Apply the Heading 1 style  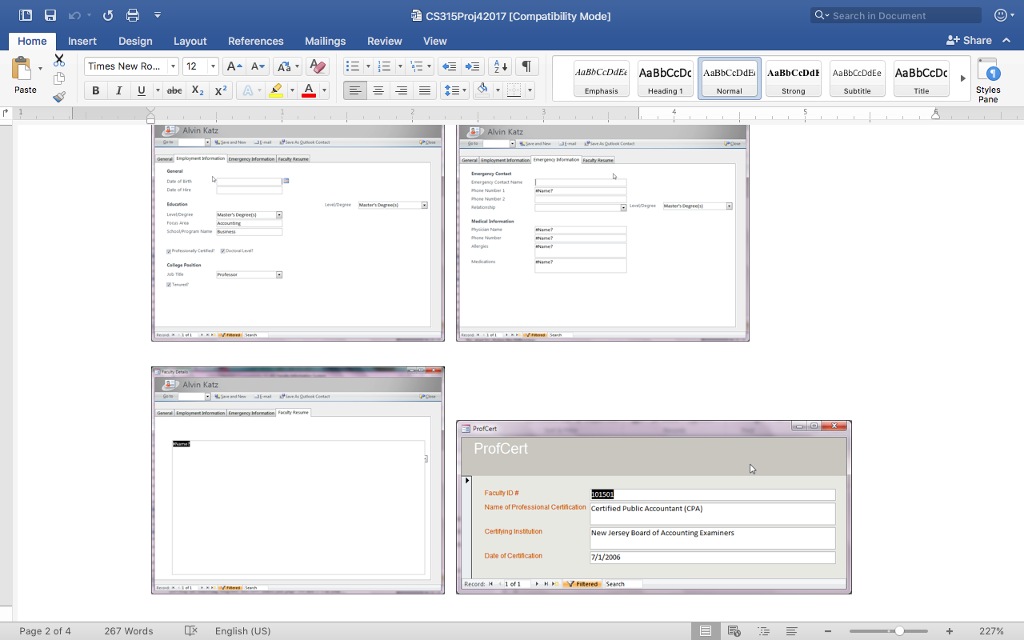point(665,78)
